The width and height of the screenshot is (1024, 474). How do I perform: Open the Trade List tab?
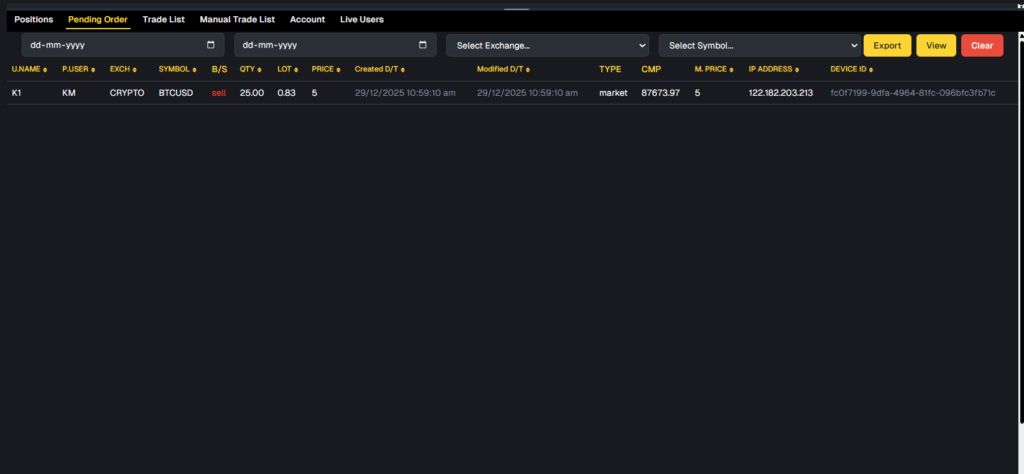point(163,19)
